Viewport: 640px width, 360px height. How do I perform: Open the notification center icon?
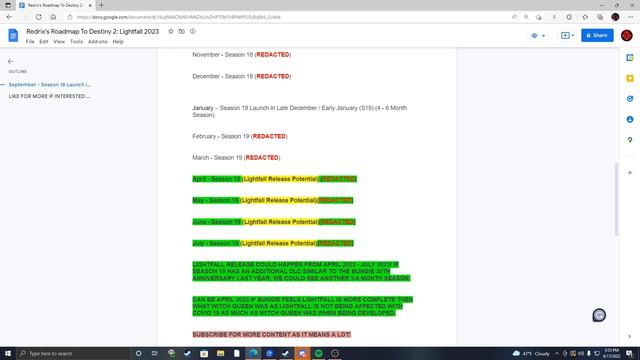[x=629, y=353]
